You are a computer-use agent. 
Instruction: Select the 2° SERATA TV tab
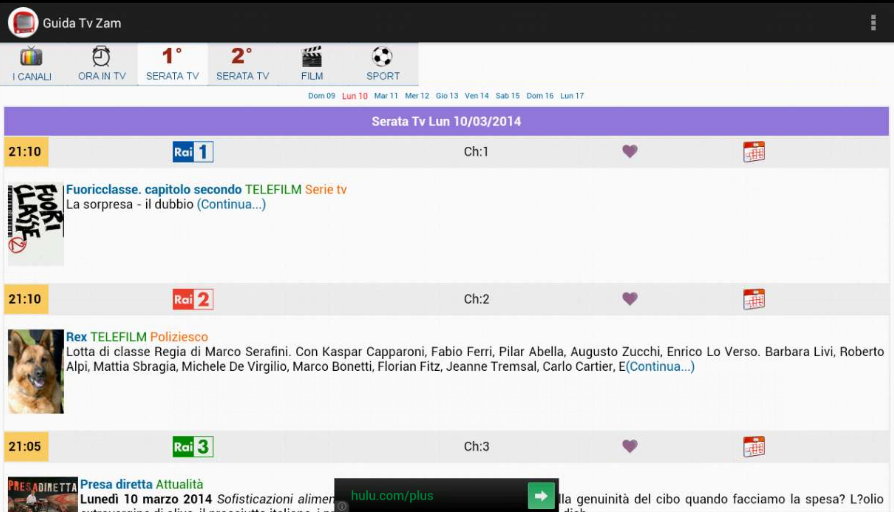[x=242, y=64]
